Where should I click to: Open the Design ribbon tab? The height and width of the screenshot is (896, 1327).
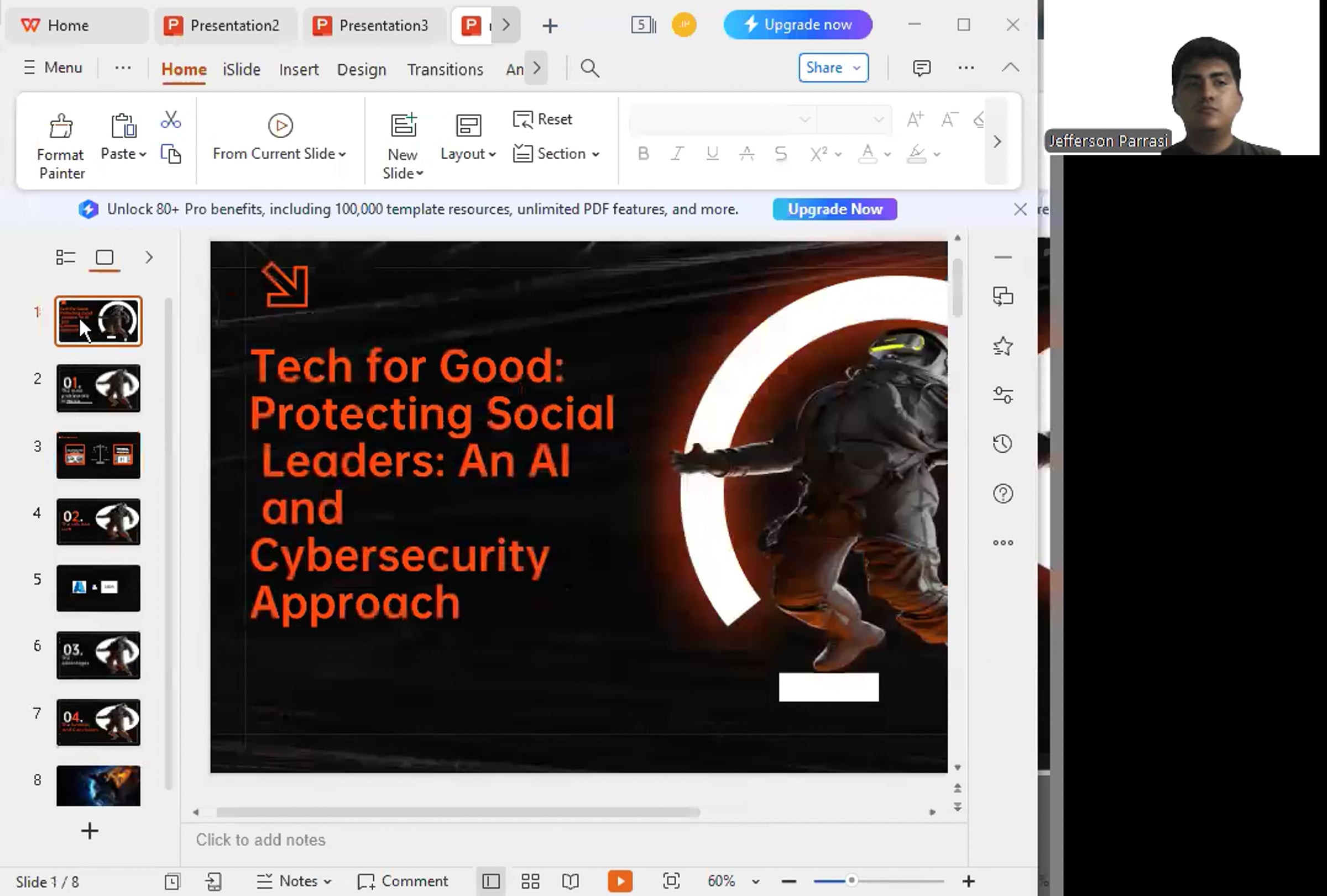pyautogui.click(x=362, y=70)
